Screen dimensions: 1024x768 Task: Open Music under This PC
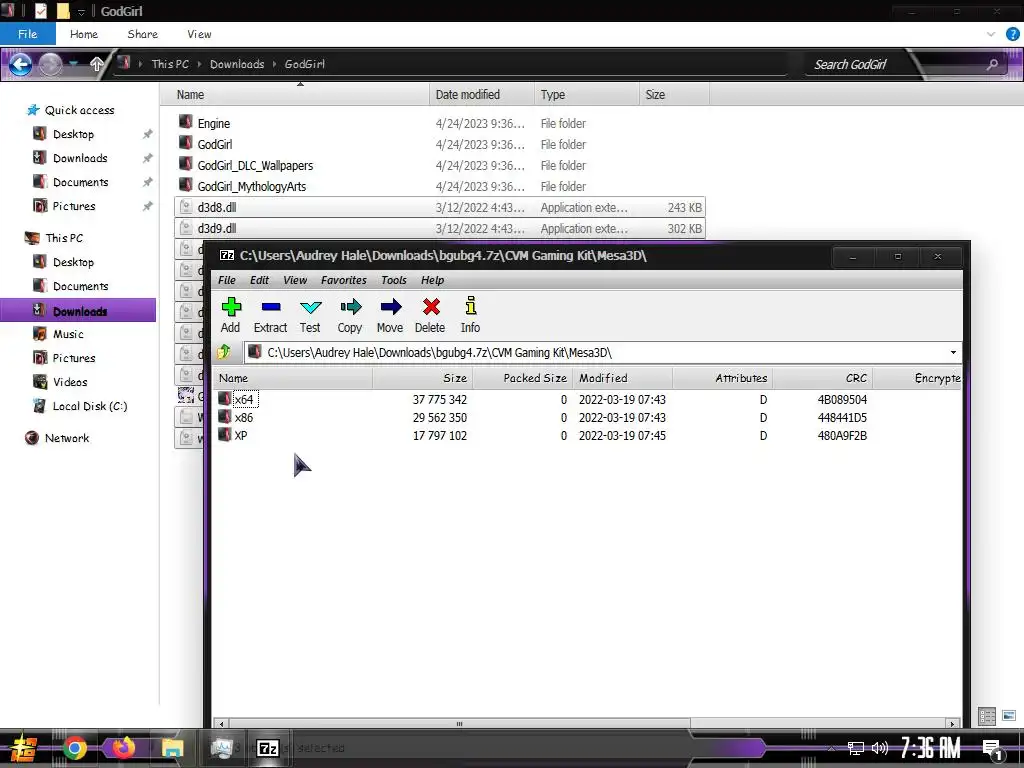(x=68, y=334)
